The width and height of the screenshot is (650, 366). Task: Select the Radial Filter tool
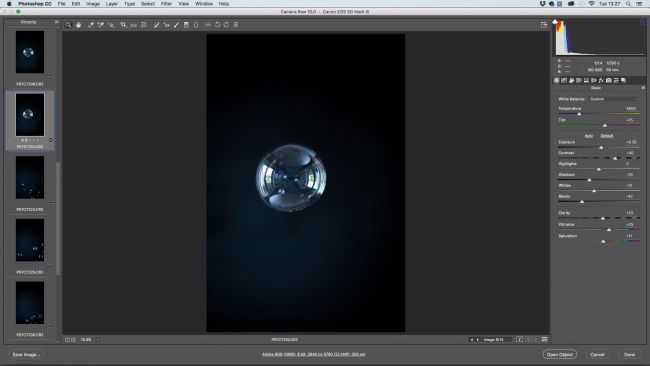pyautogui.click(x=196, y=25)
